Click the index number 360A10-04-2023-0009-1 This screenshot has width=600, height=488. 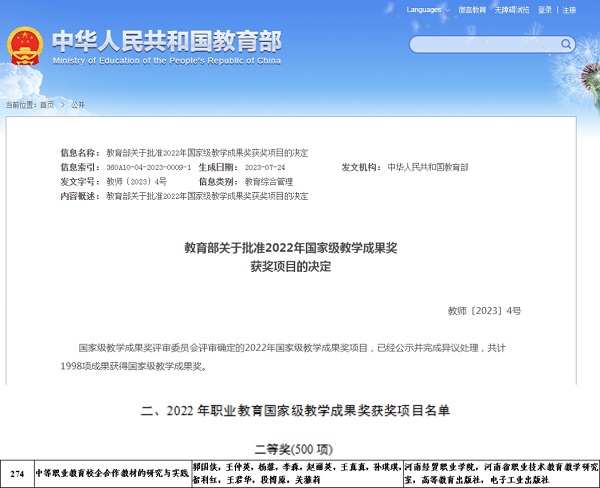point(148,167)
